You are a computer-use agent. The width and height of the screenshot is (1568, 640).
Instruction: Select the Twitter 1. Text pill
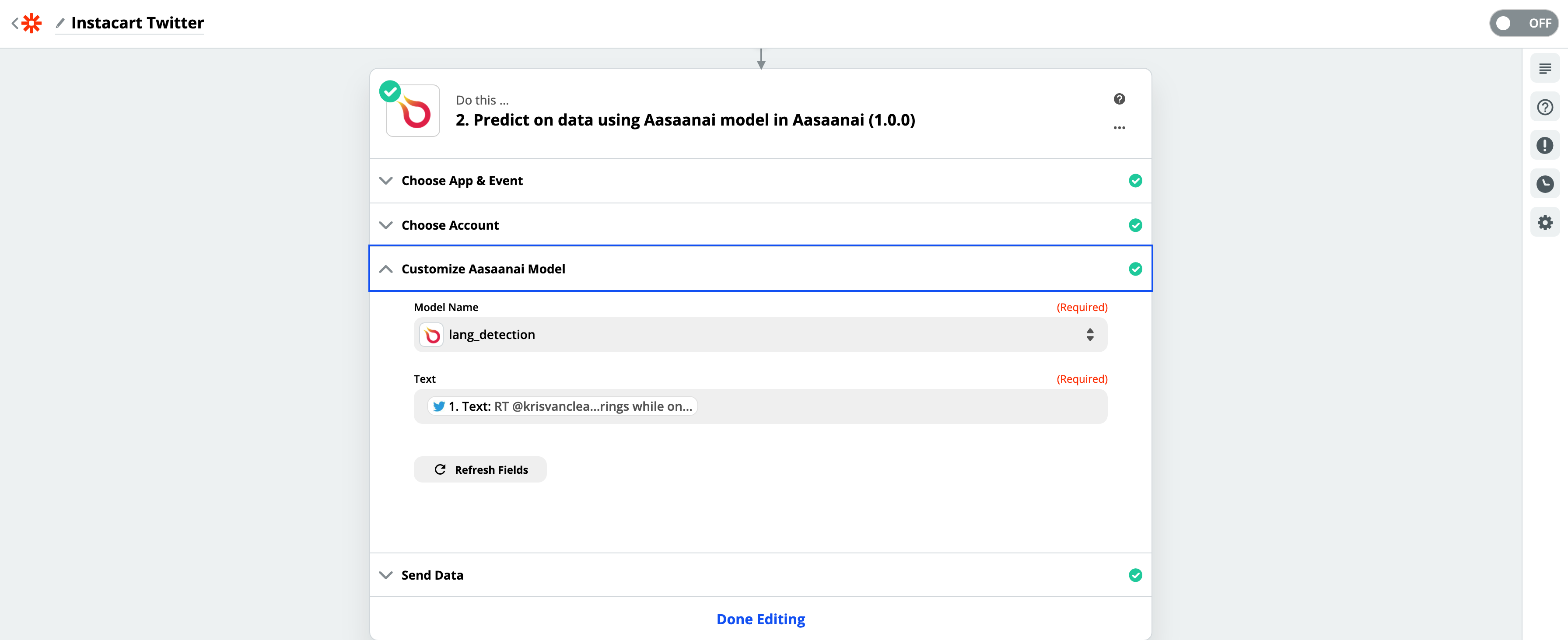tap(563, 406)
